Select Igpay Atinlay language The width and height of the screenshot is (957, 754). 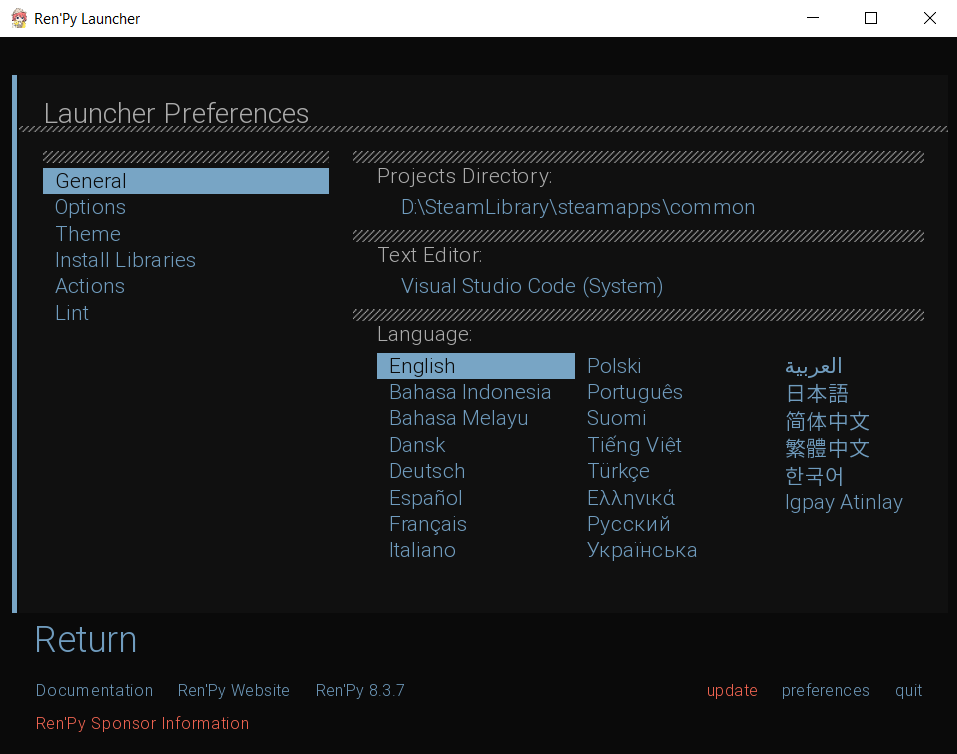tap(843, 502)
